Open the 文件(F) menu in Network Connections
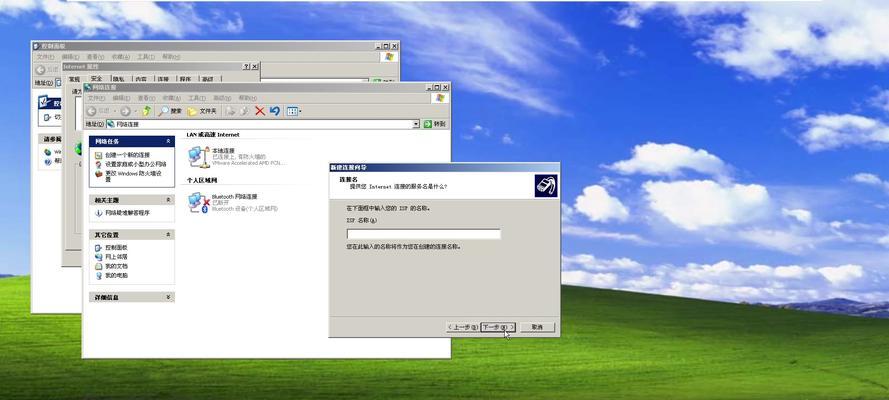Viewport: 889px width, 400px height. 96,98
